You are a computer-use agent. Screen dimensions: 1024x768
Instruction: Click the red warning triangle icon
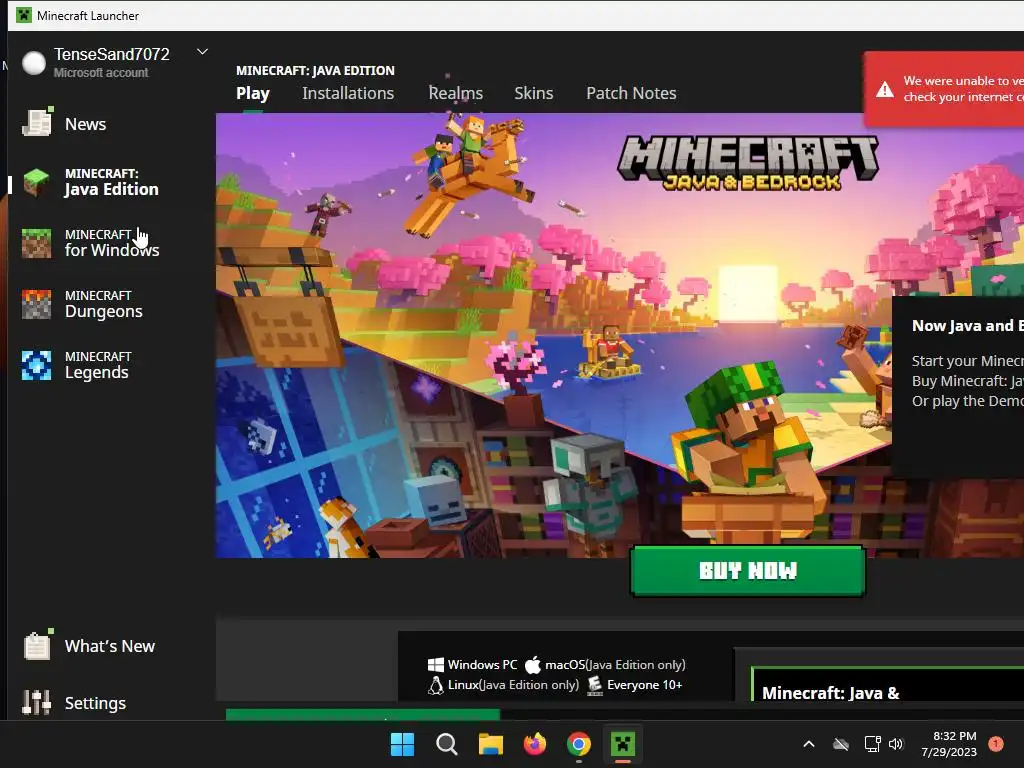pyautogui.click(x=885, y=89)
